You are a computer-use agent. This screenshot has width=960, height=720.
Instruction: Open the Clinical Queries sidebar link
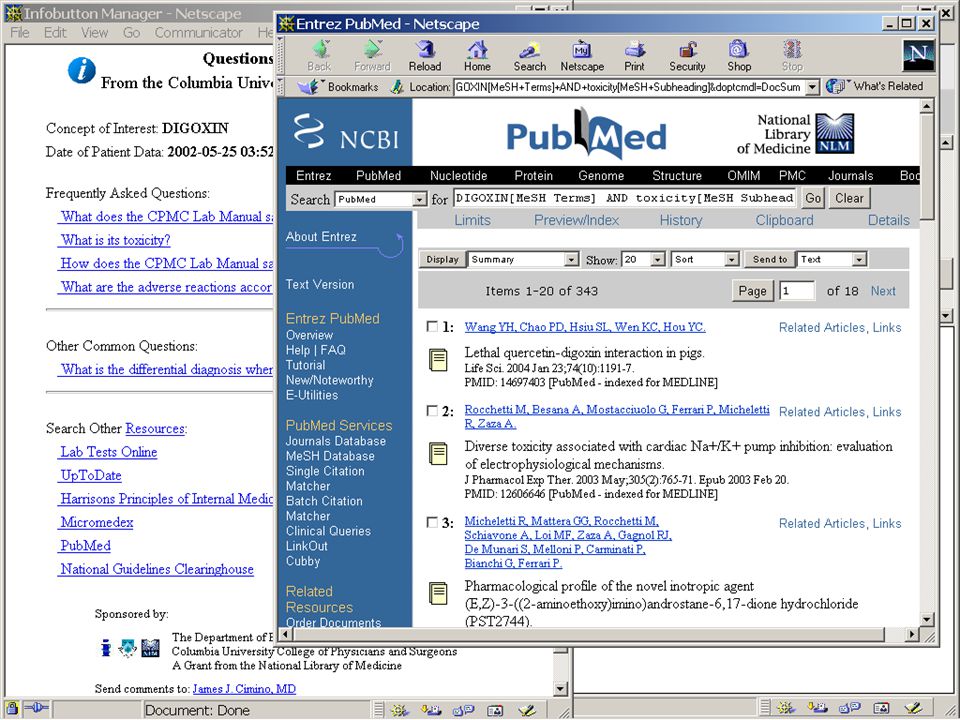point(328,531)
